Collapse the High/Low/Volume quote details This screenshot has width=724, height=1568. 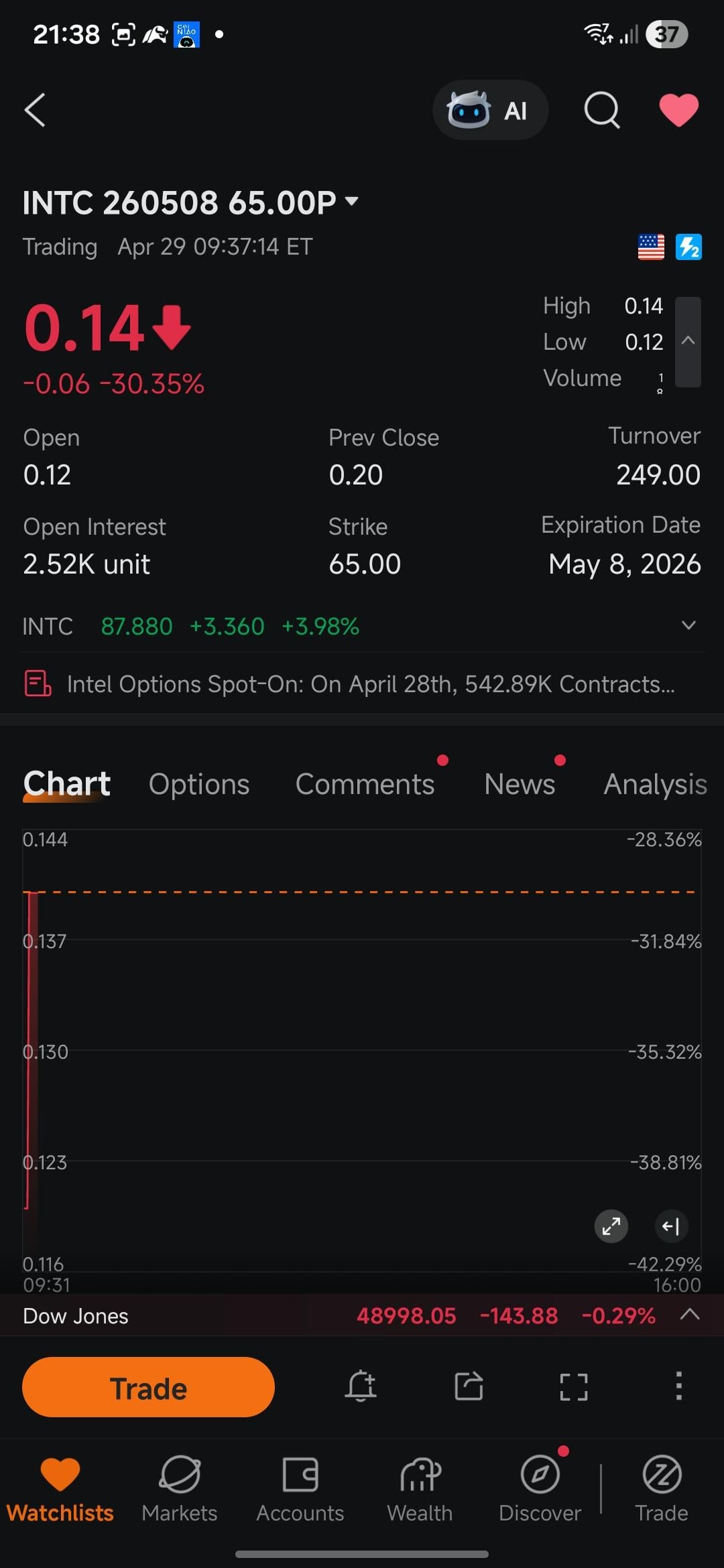[x=688, y=341]
